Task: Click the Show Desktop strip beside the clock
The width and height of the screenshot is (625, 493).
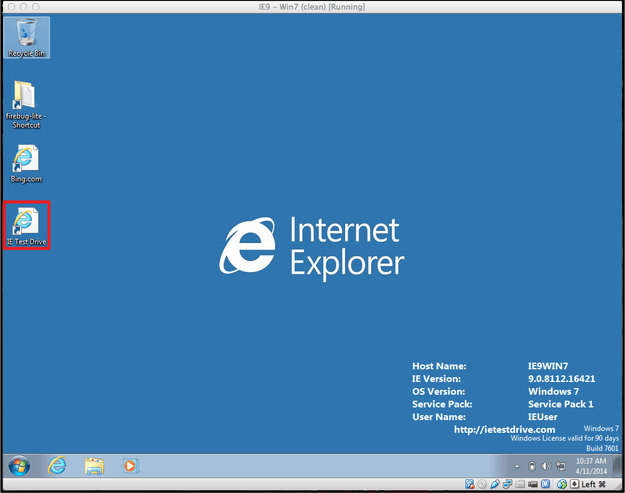Action: click(617, 466)
